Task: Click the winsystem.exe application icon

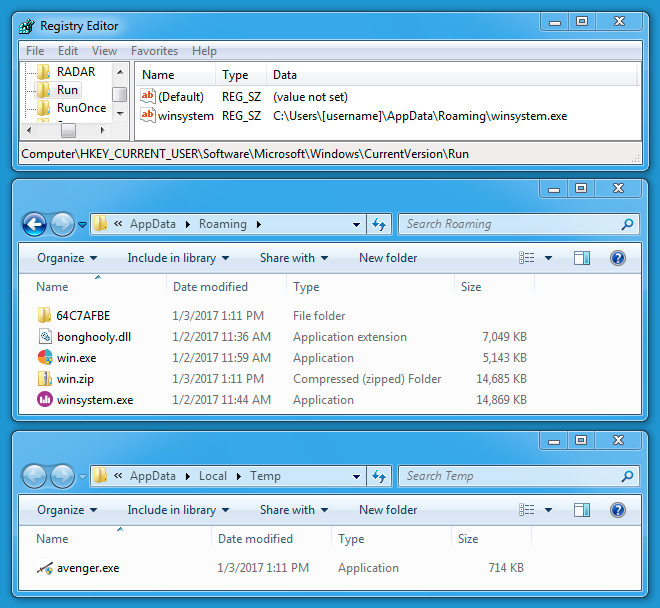Action: pyautogui.click(x=45, y=399)
